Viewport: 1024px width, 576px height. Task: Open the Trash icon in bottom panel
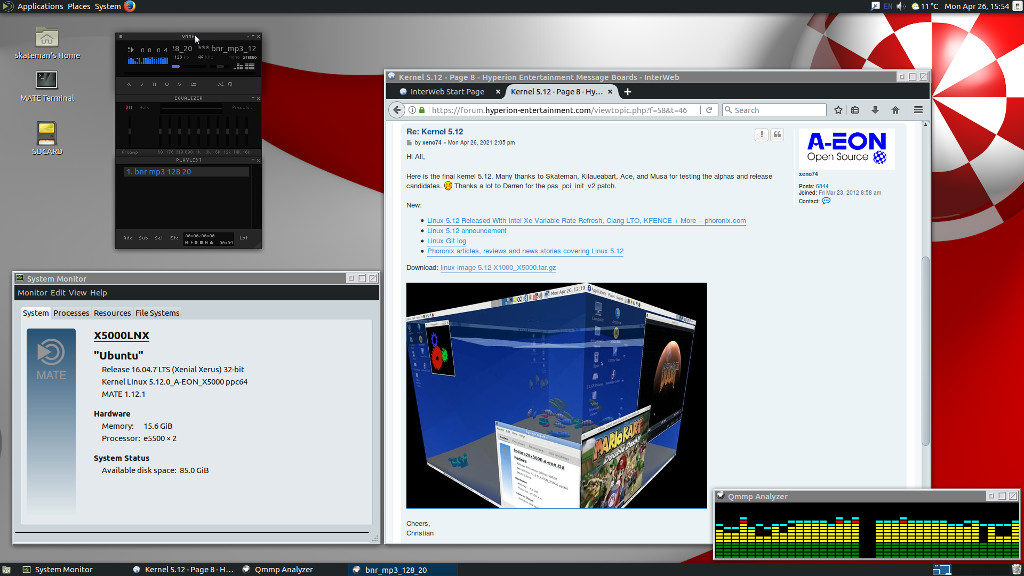click(x=1017, y=569)
